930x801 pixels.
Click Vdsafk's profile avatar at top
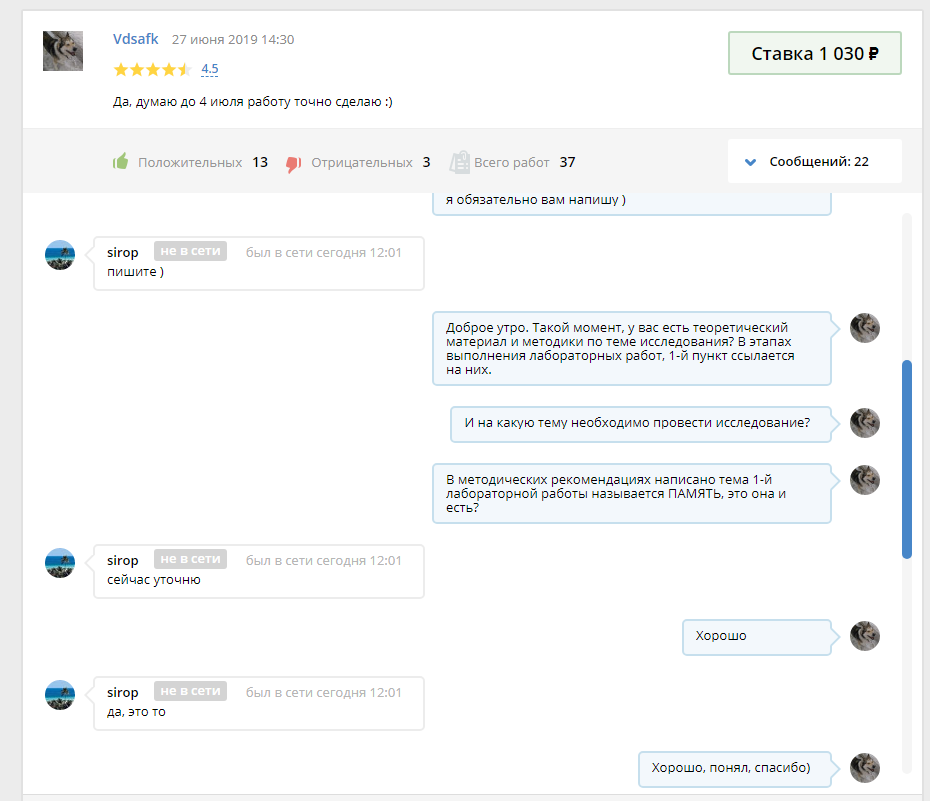pos(62,51)
